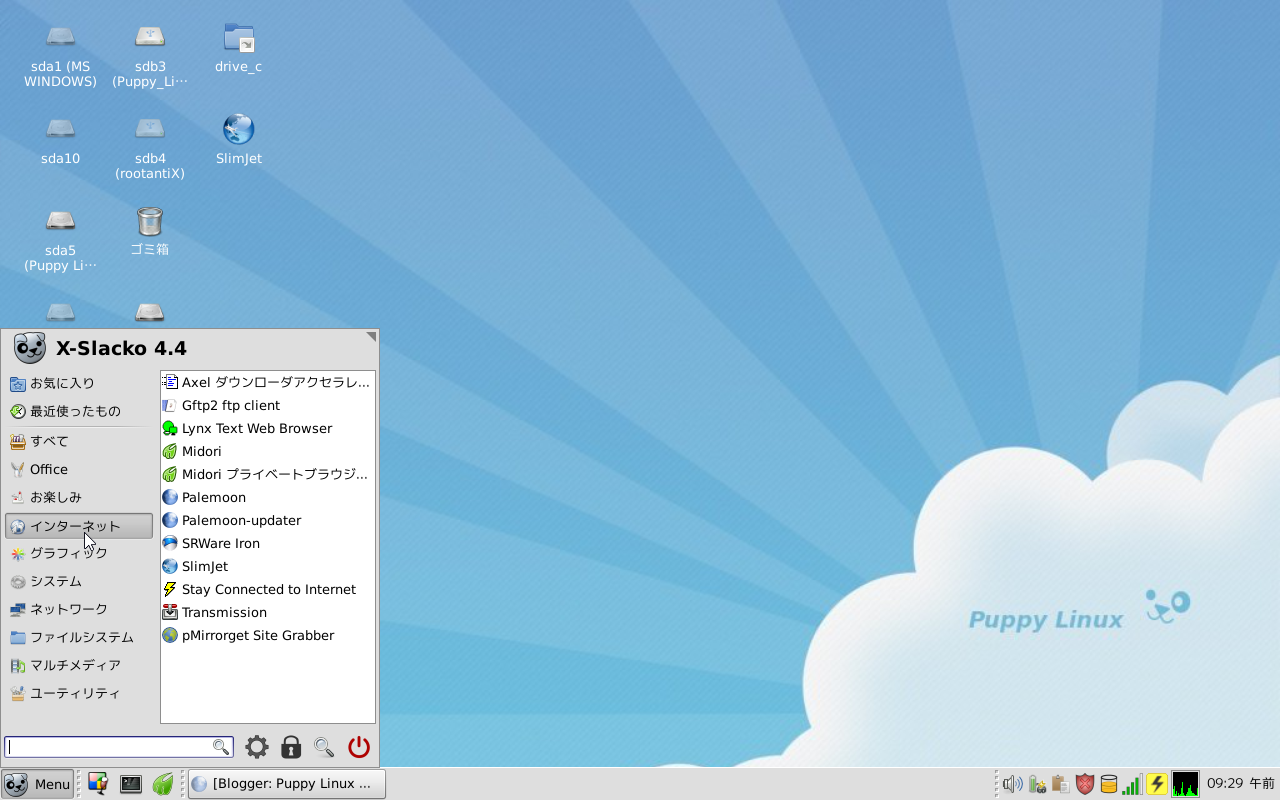
Task: Click the padlock lock icon in the menu
Action: tap(290, 746)
